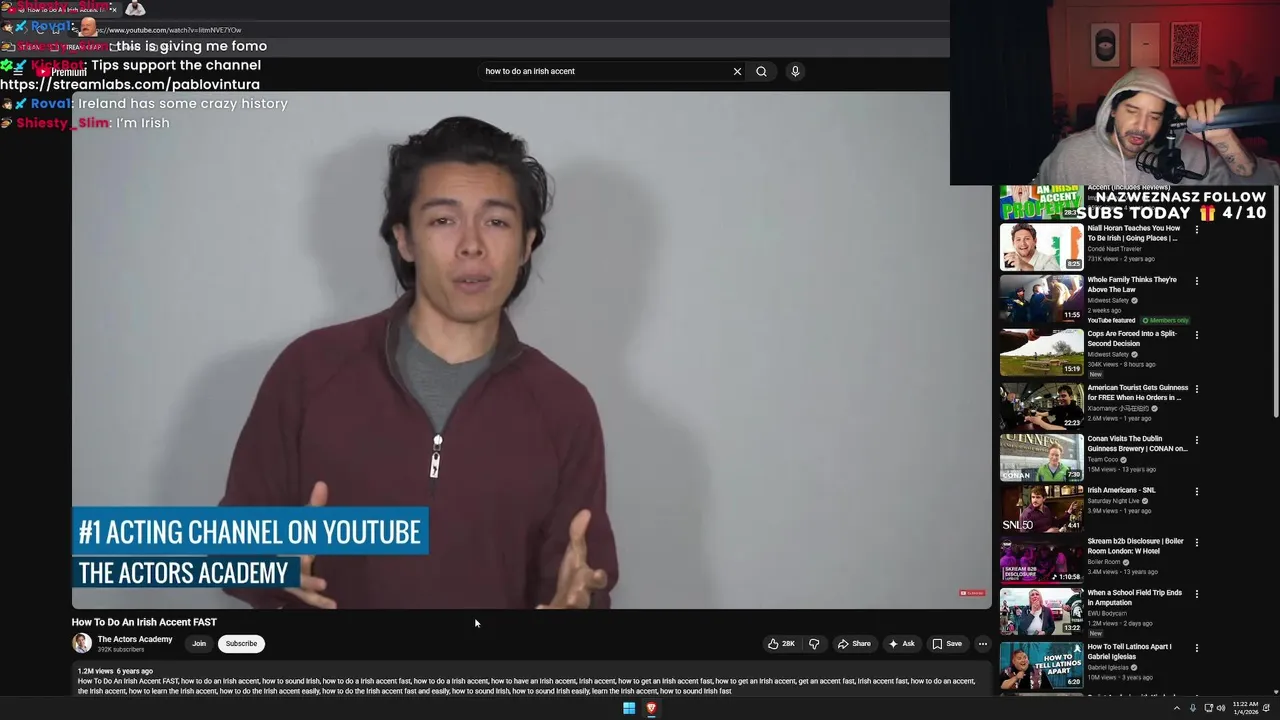Viewport: 1280px width, 720px height.
Task: Open options menu for School Field Trip video
Action: (1196, 594)
